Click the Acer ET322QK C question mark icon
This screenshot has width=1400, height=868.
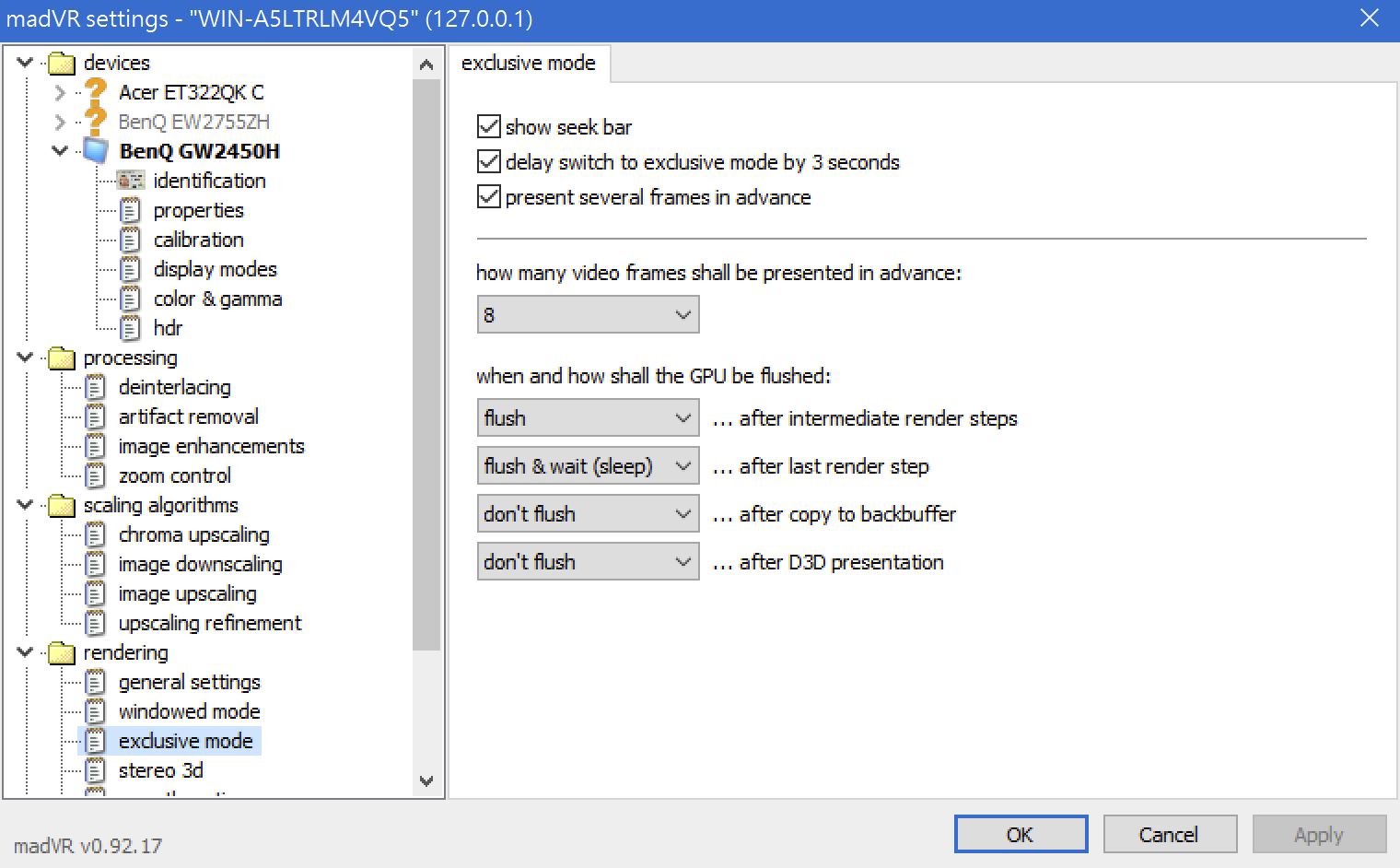point(96,92)
